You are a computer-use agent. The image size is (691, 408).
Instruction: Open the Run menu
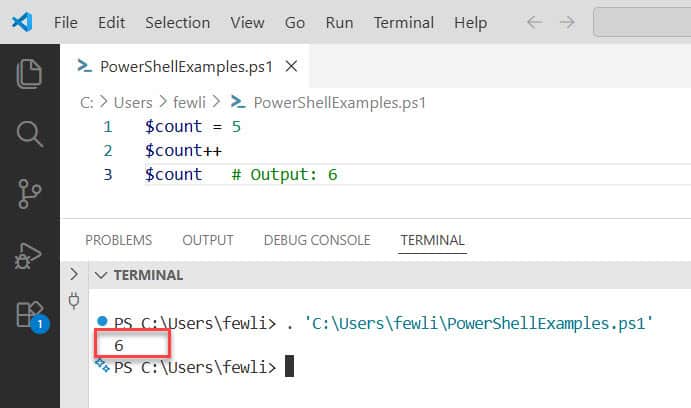point(339,22)
